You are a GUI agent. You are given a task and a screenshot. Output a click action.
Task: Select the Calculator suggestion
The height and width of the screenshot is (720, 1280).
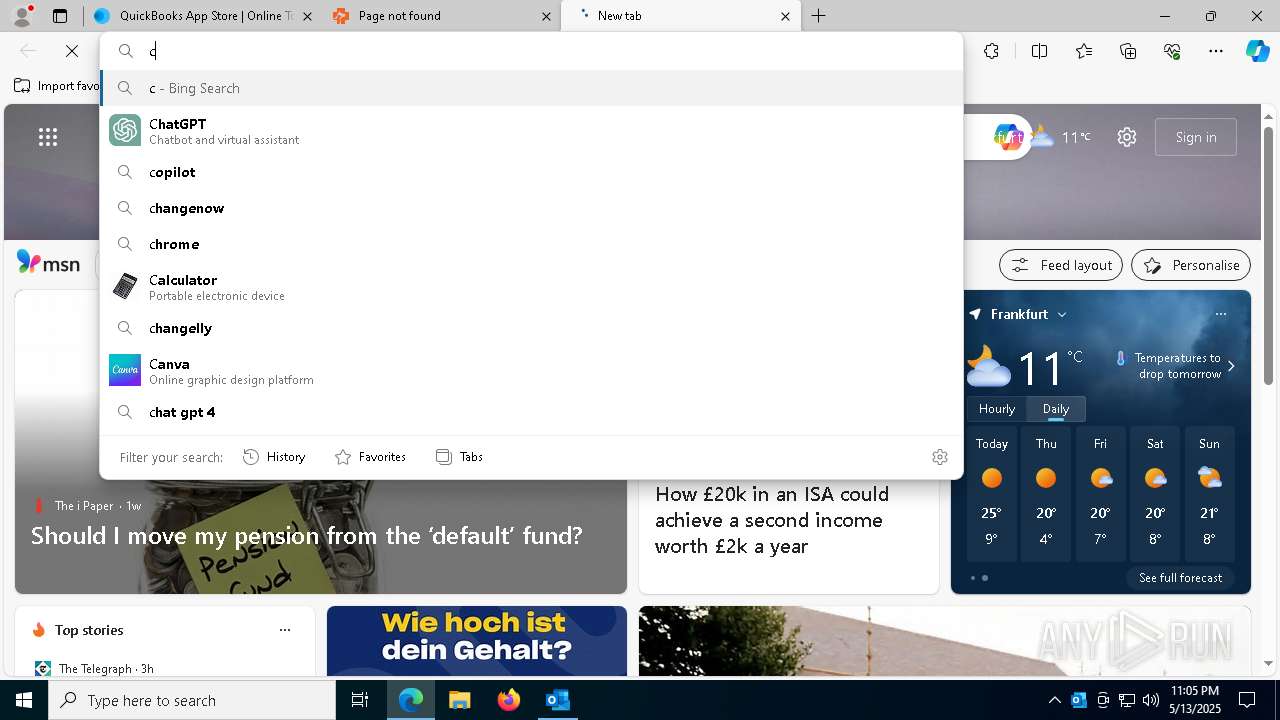coord(531,286)
